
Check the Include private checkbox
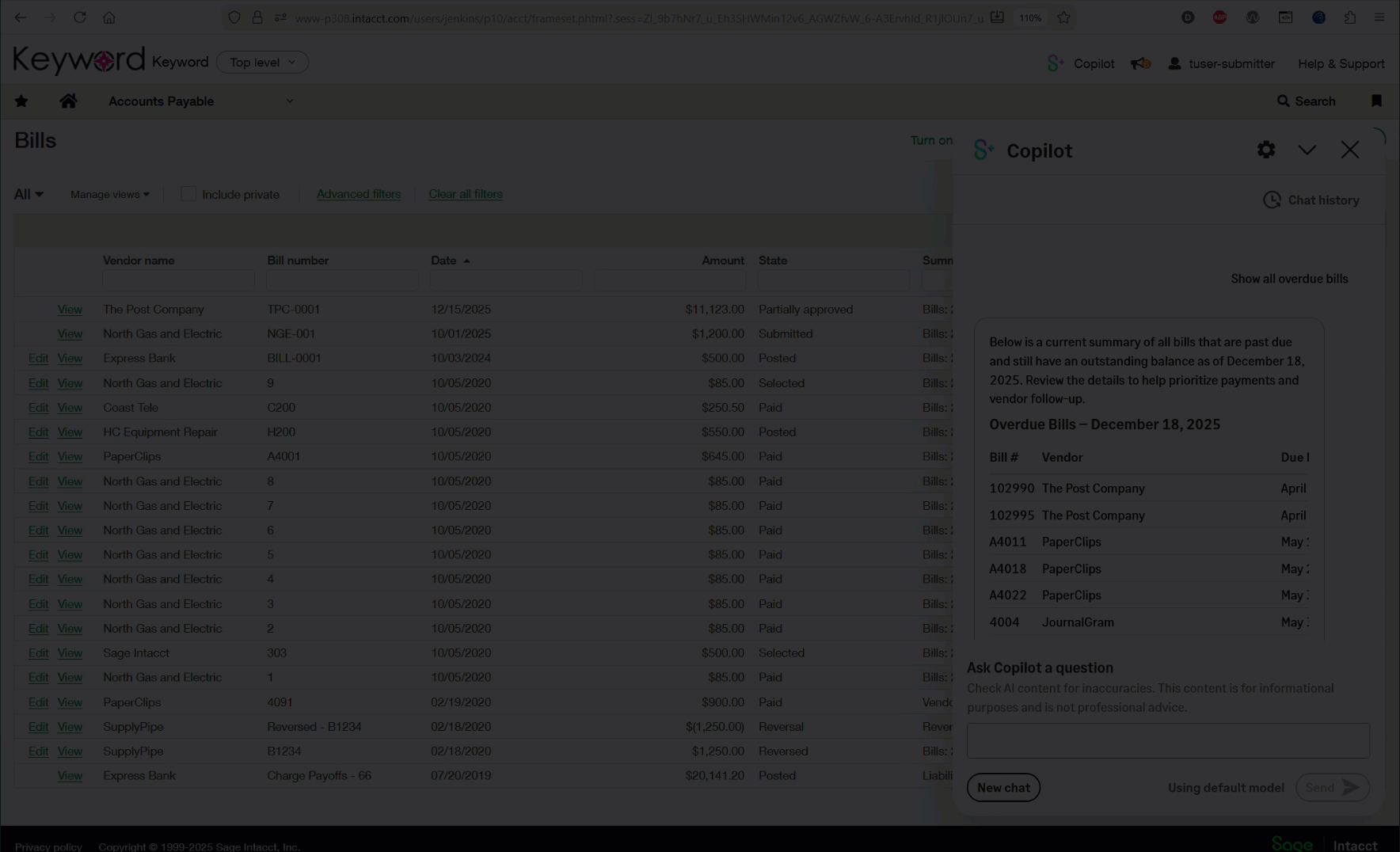pos(188,194)
